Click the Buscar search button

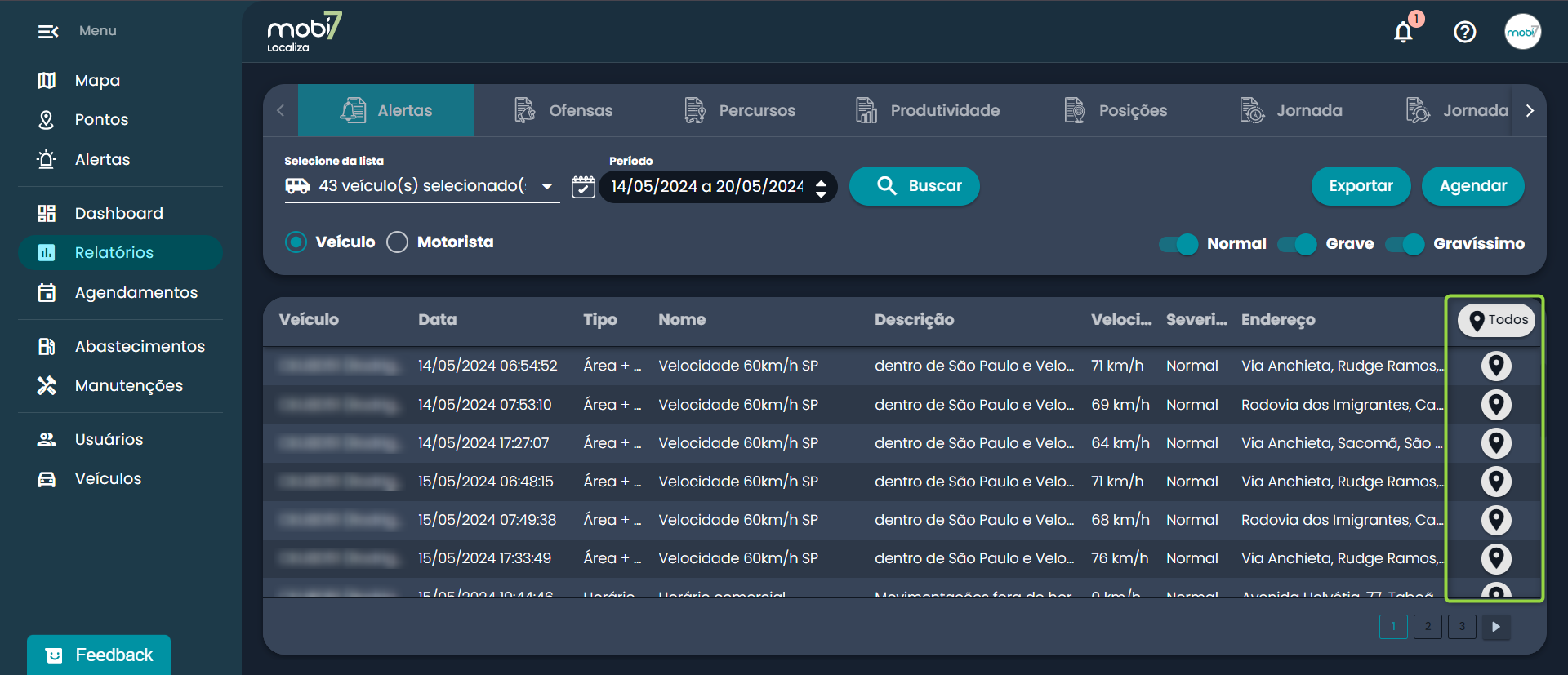pos(915,186)
